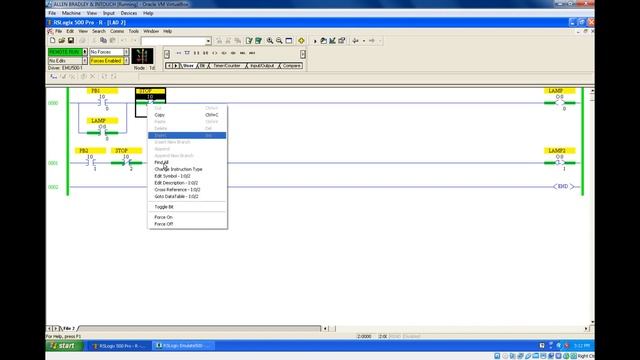
Task: Select LAMP branch contact on rung 0000
Action: tap(102, 133)
